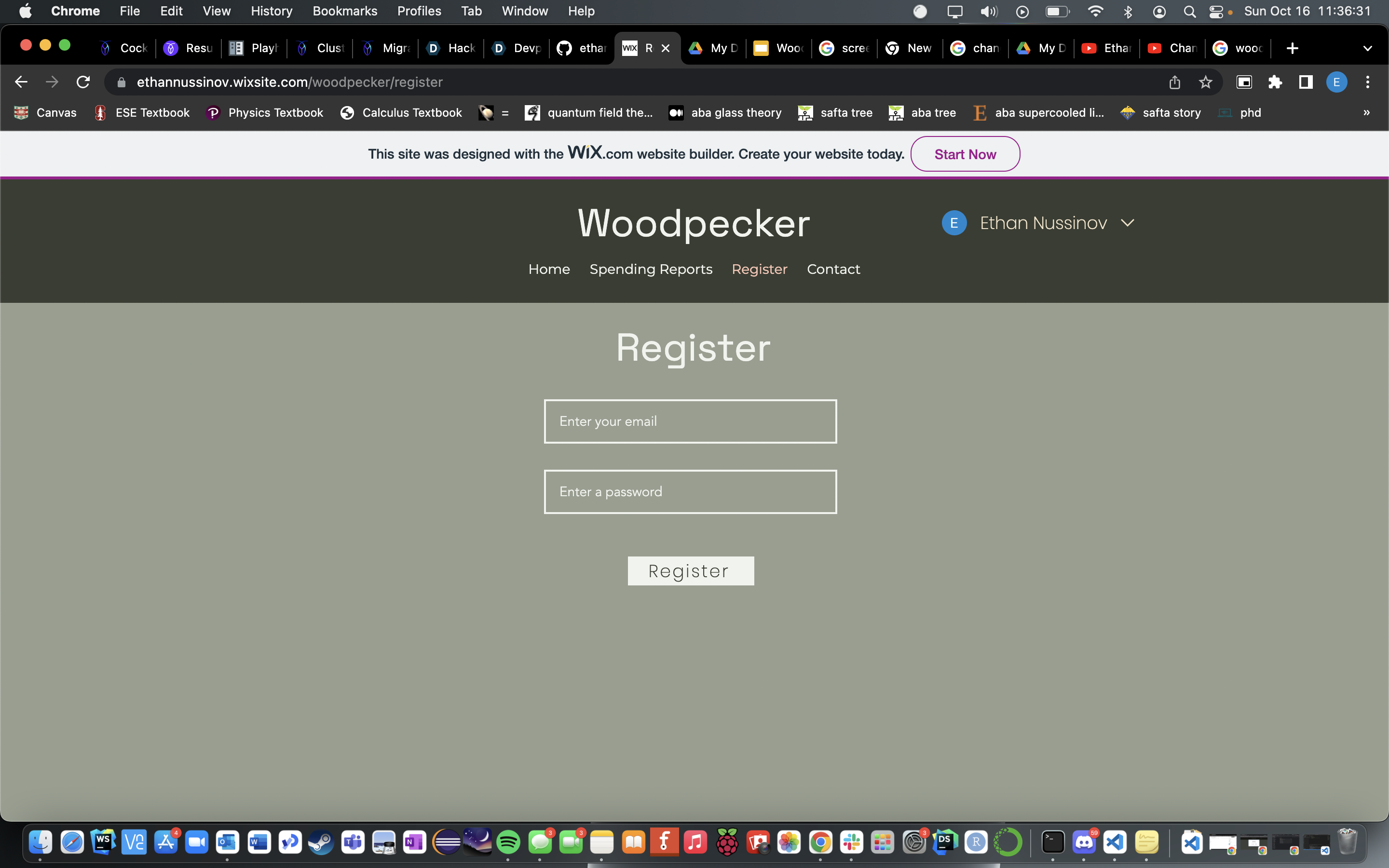Focus the Enter a password field

coord(690,492)
